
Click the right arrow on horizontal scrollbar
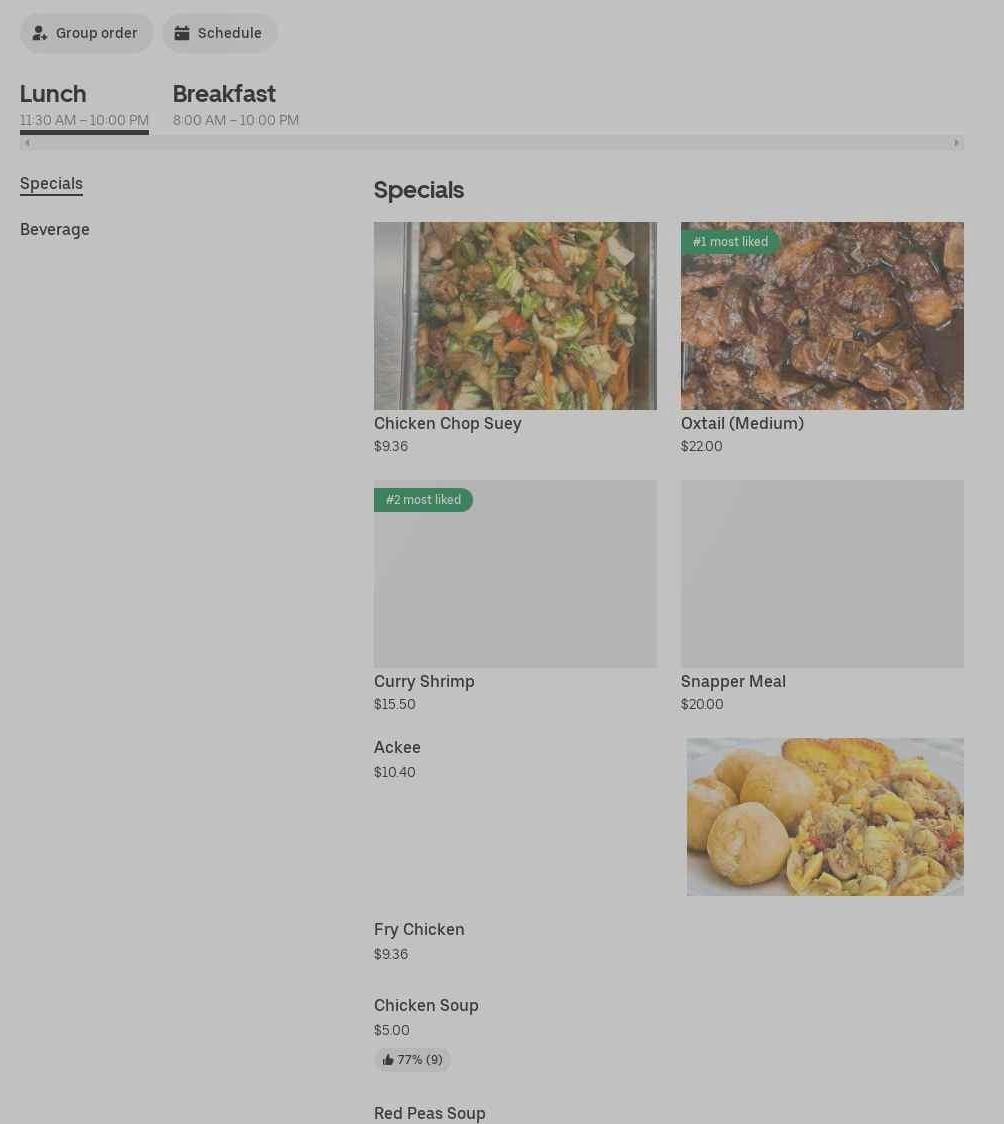(x=957, y=143)
